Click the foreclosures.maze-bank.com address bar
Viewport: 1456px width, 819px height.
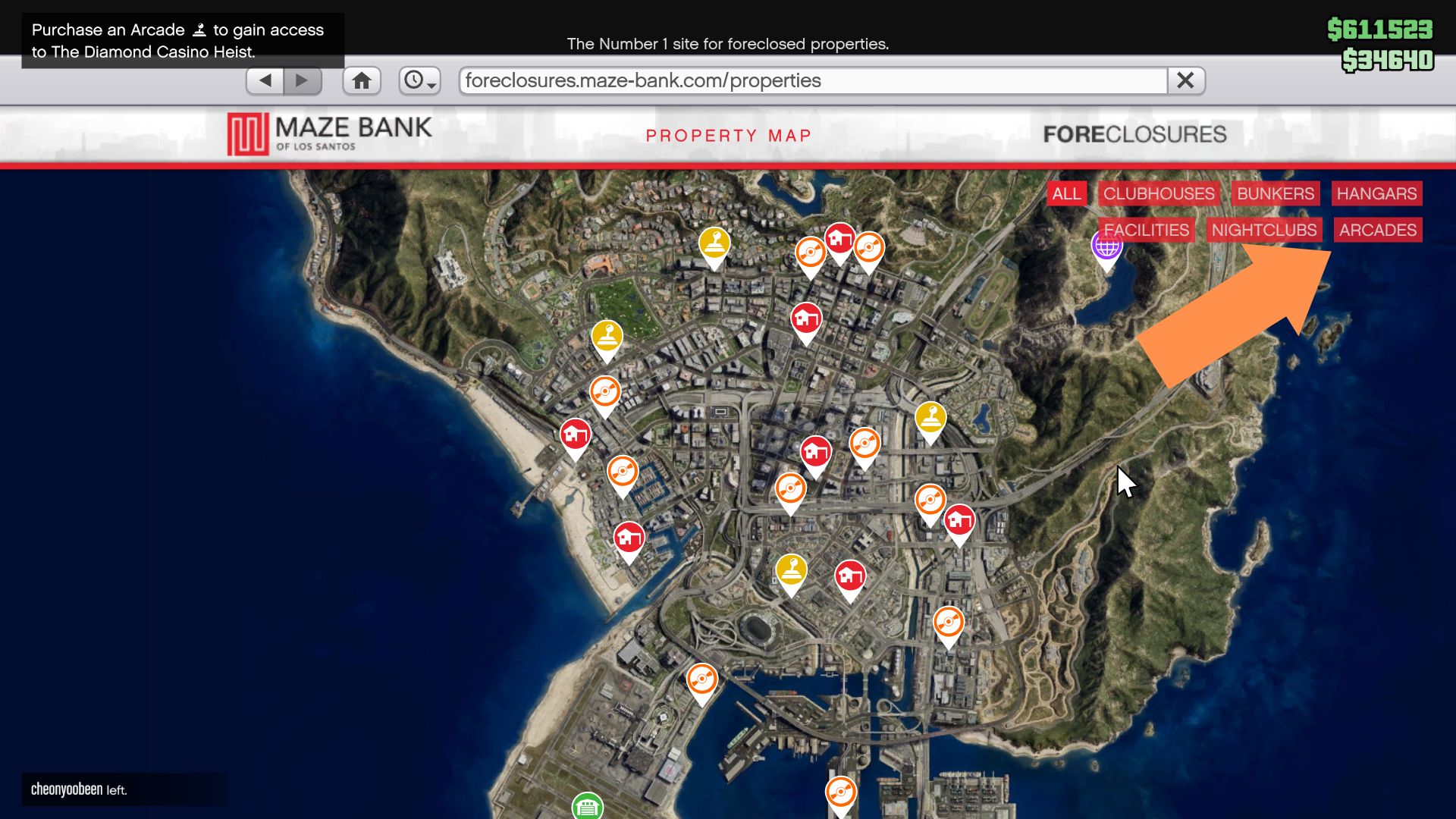pos(813,80)
